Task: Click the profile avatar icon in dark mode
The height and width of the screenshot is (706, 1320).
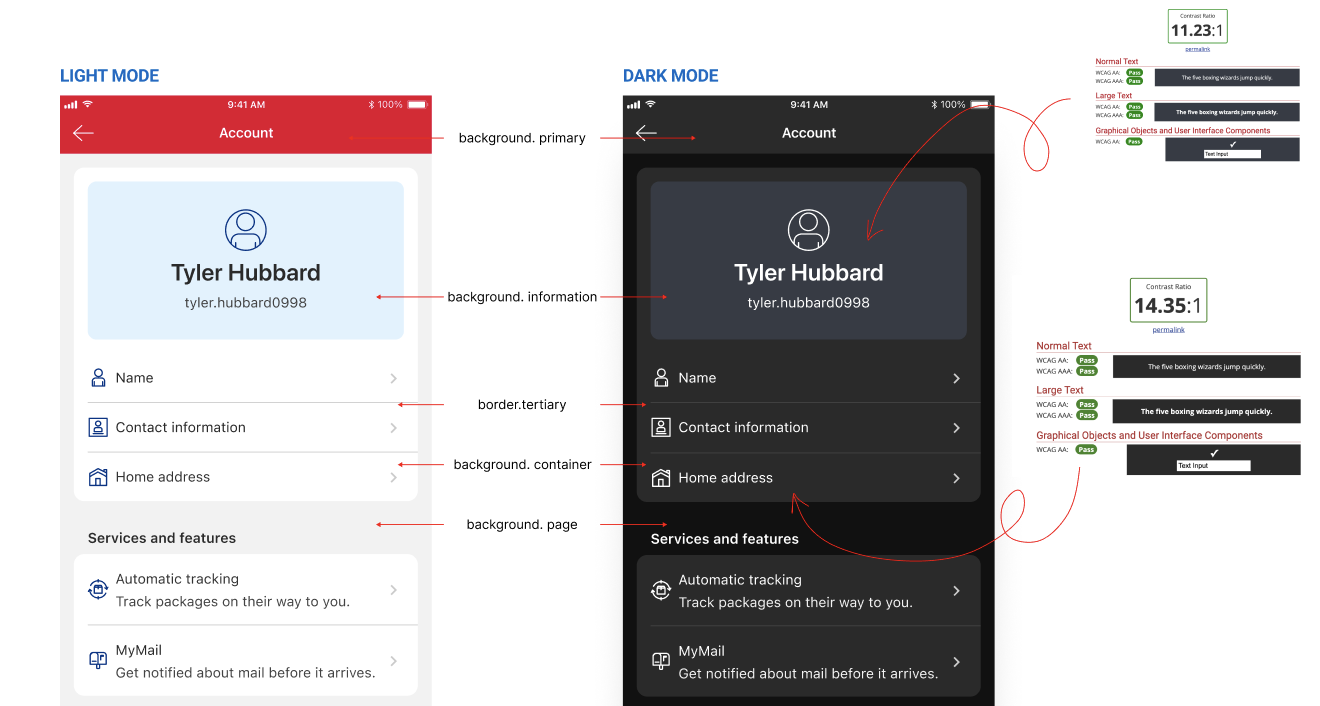Action: pos(808,230)
